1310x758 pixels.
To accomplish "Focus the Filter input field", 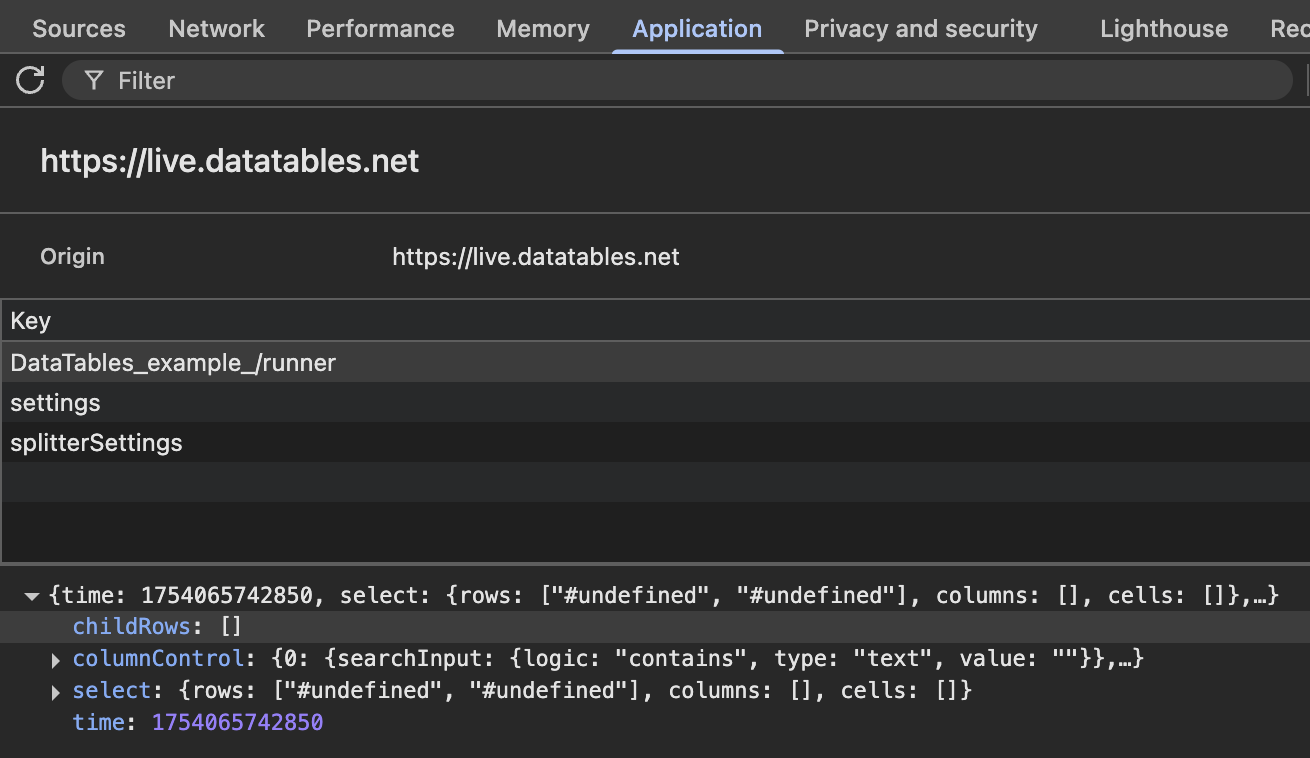I will [677, 80].
